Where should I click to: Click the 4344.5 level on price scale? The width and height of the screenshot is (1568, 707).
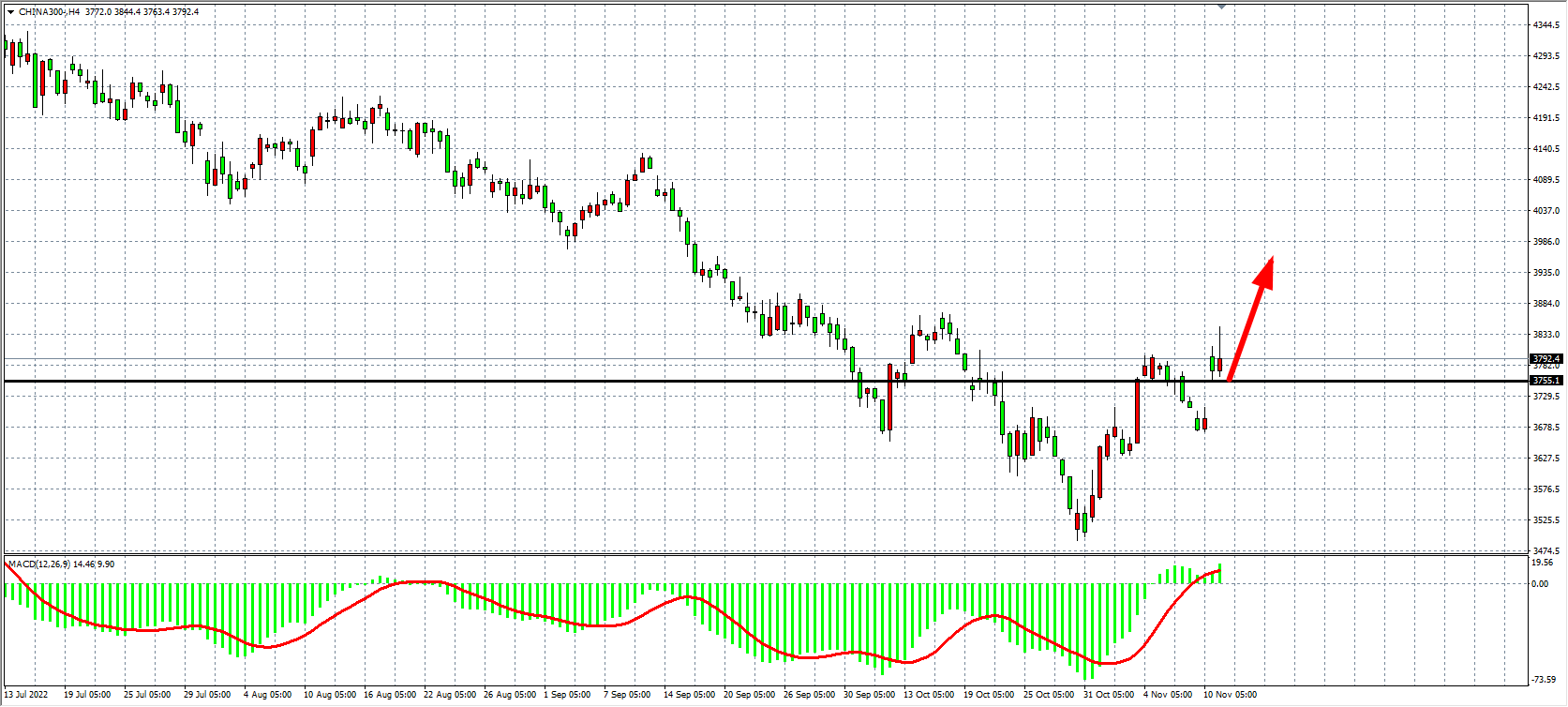tap(1546, 25)
